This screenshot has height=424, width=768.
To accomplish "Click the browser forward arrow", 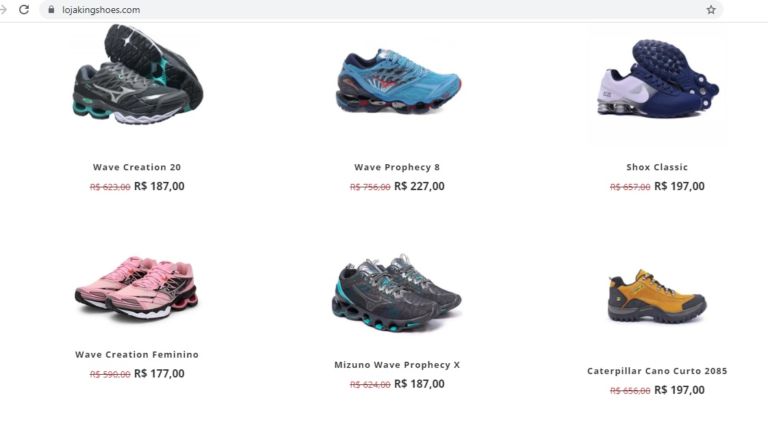I will (x=3, y=9).
